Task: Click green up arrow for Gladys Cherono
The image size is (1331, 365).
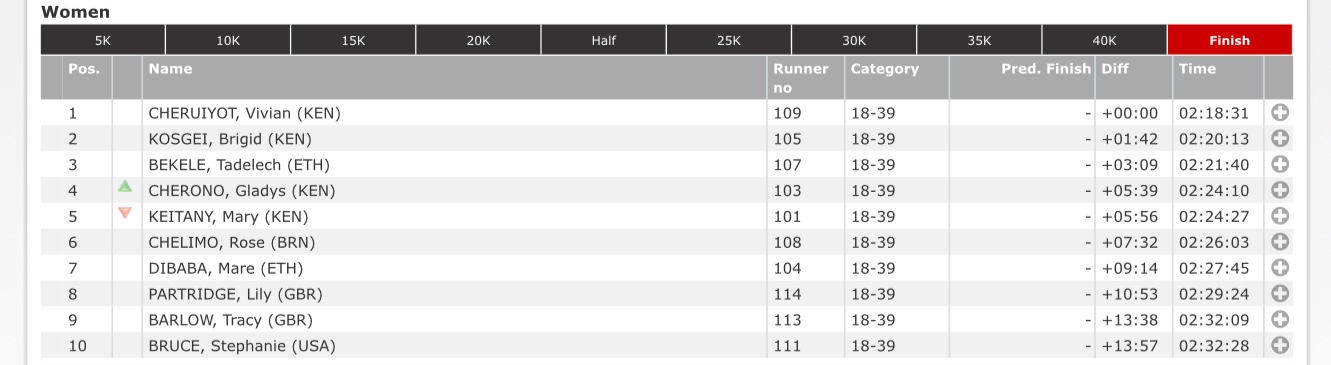Action: [125, 186]
